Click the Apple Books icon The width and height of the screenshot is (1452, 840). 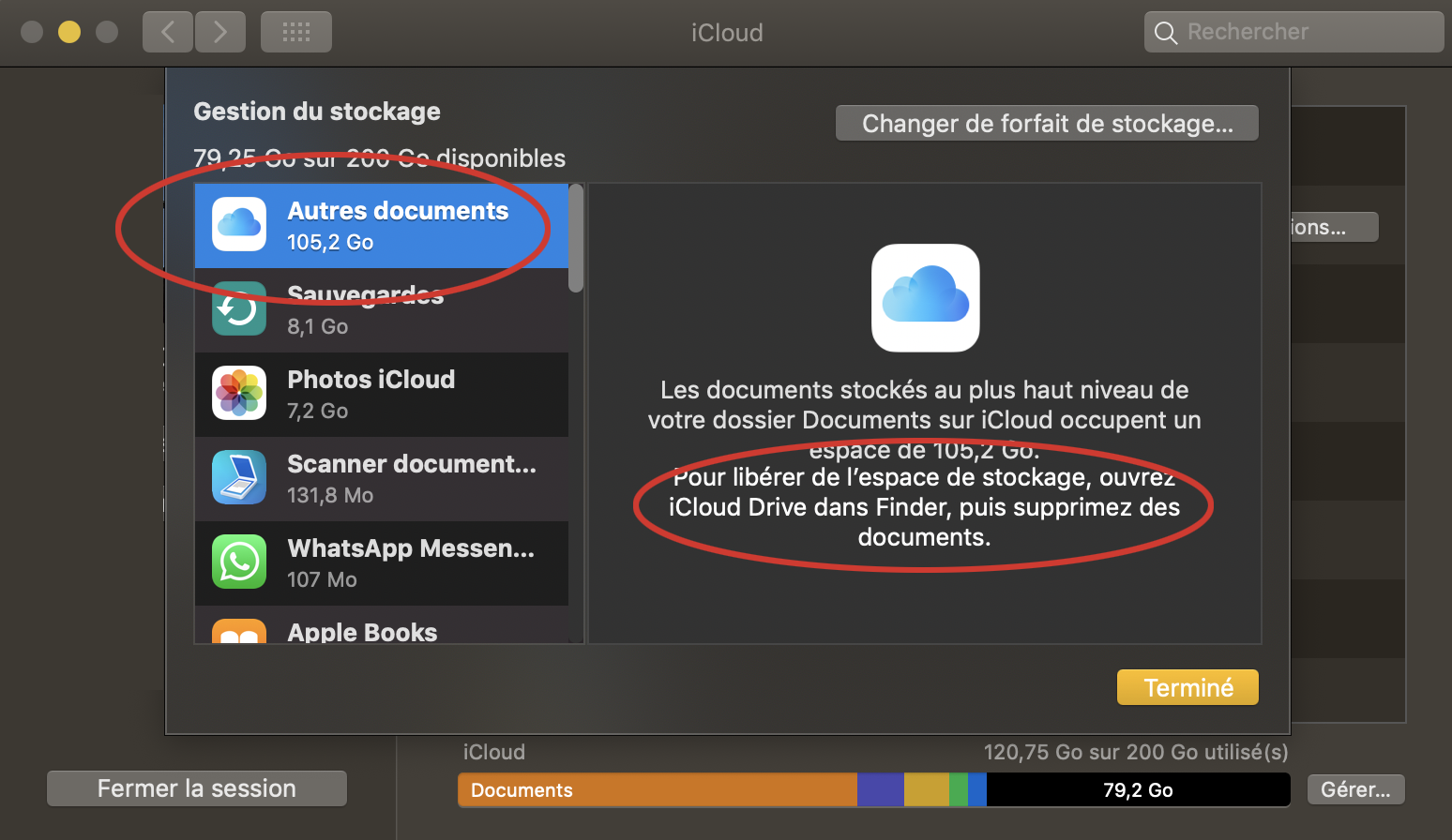tap(239, 632)
